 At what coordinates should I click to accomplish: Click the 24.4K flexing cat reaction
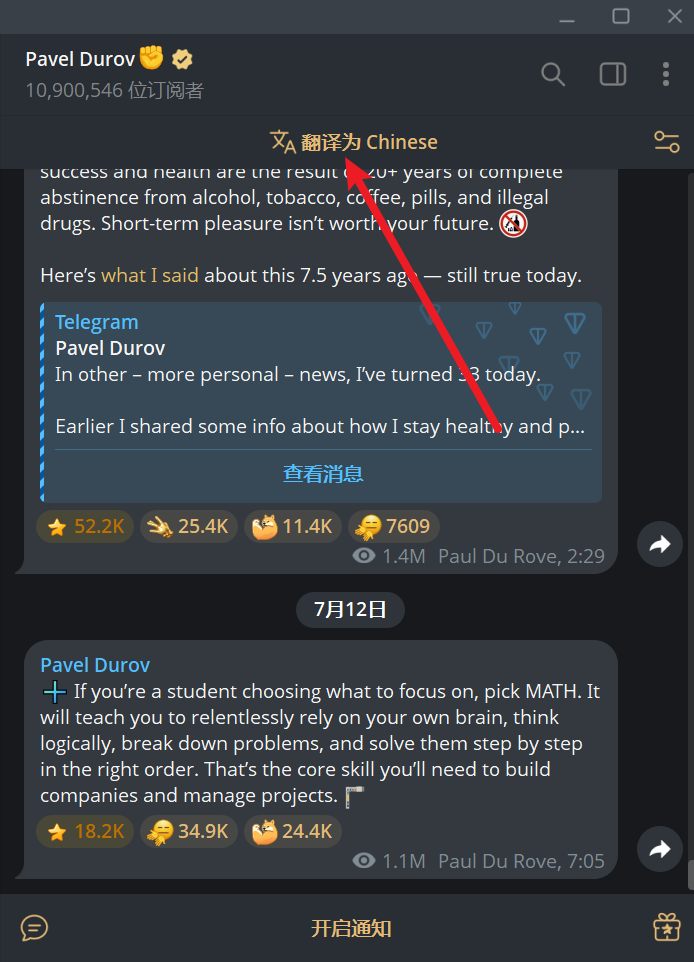[293, 831]
